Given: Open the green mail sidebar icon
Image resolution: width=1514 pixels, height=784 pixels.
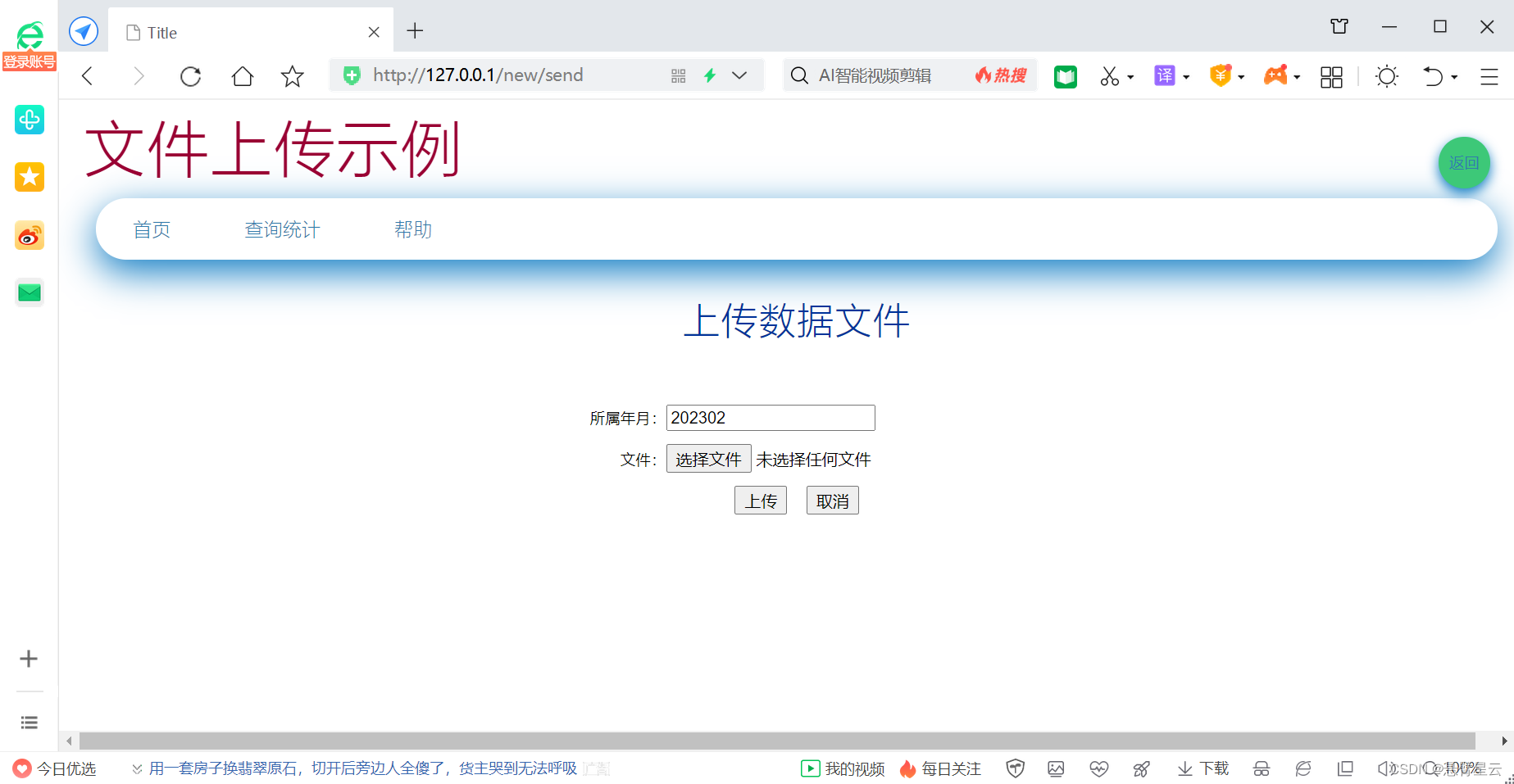Looking at the screenshot, I should (30, 292).
